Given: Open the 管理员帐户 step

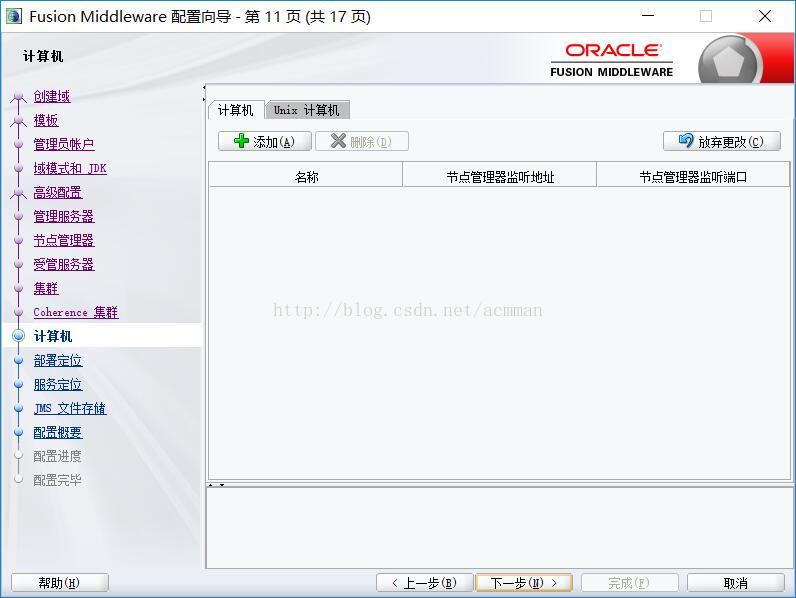Looking at the screenshot, I should pyautogui.click(x=64, y=144).
